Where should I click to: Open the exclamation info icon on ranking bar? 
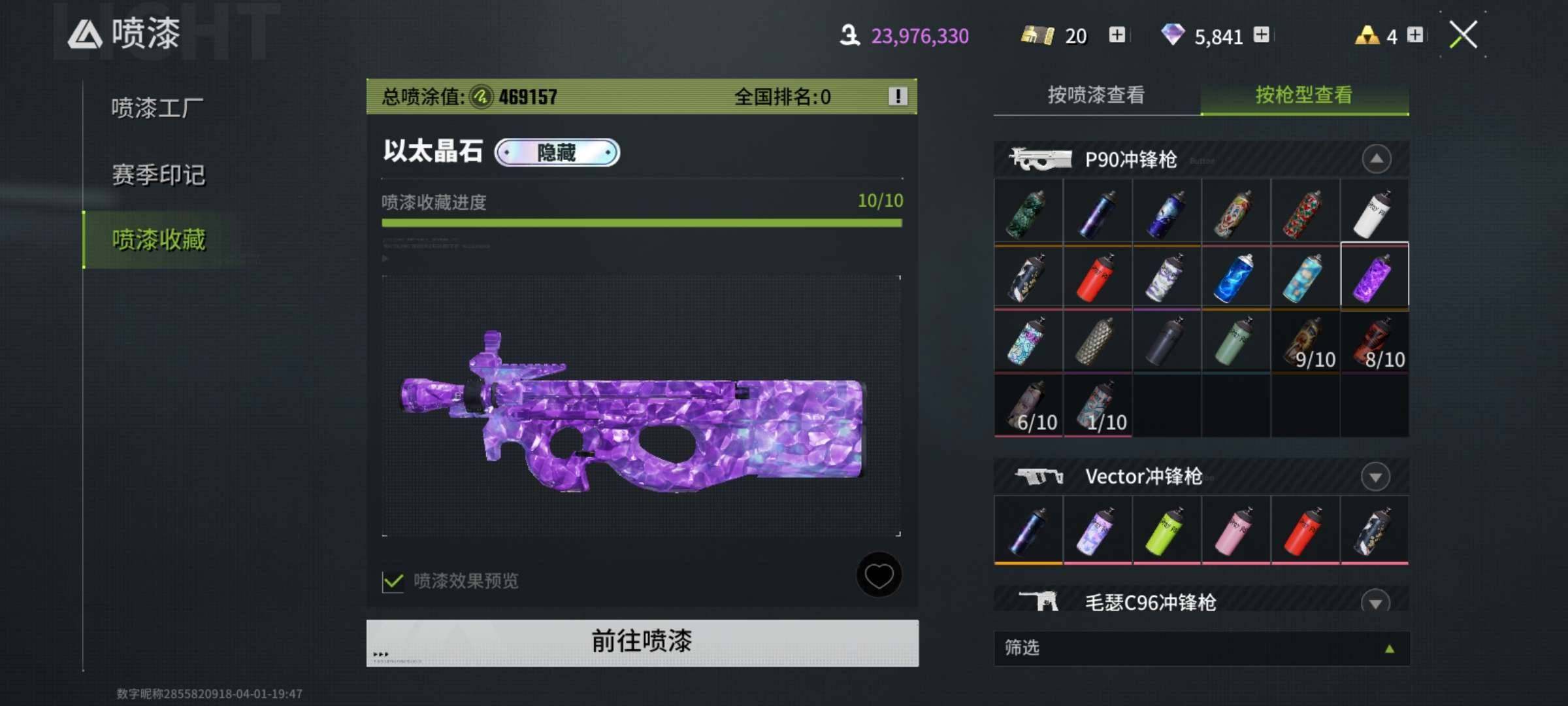pyautogui.click(x=898, y=97)
